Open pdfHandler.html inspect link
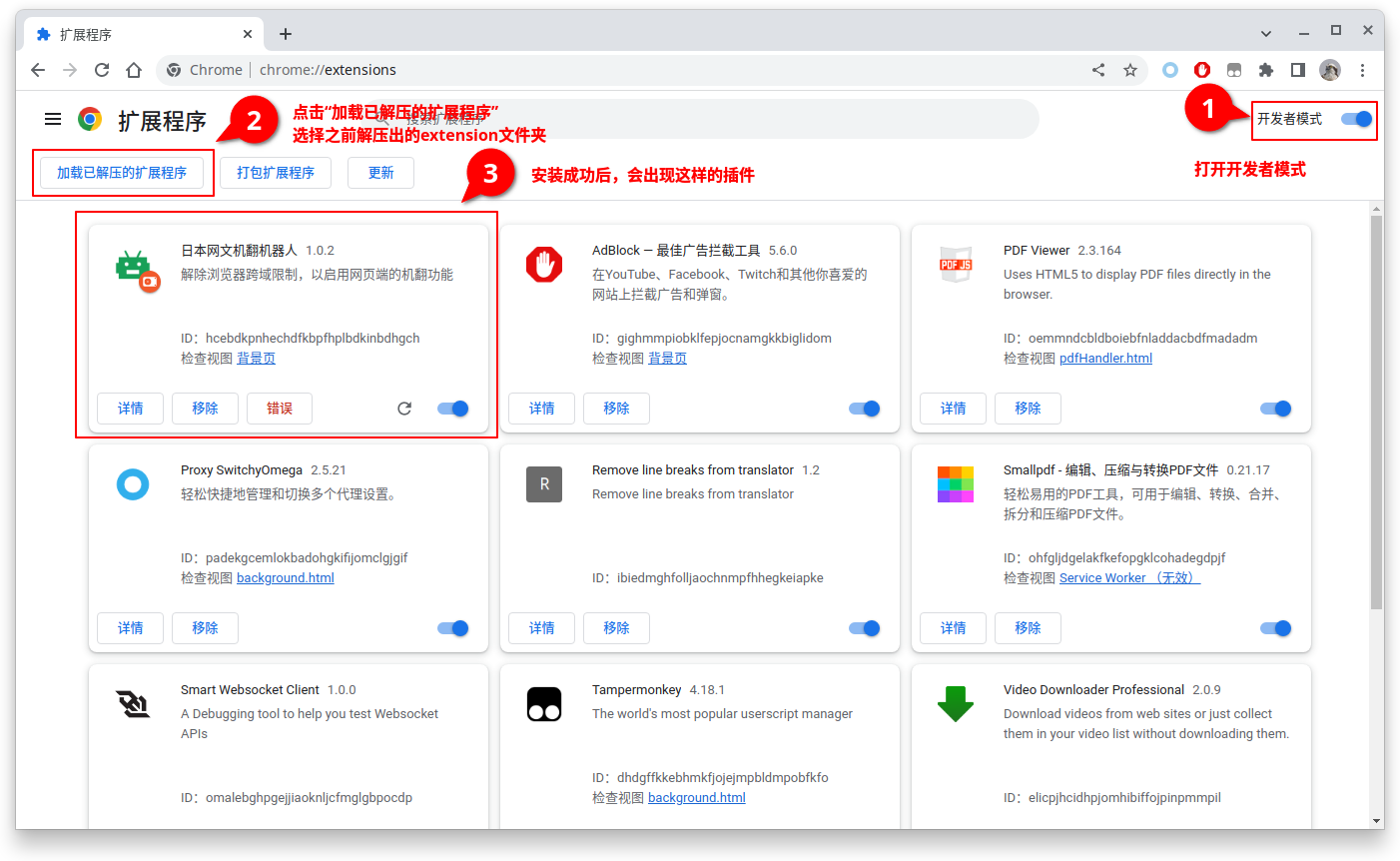 [x=1105, y=359]
